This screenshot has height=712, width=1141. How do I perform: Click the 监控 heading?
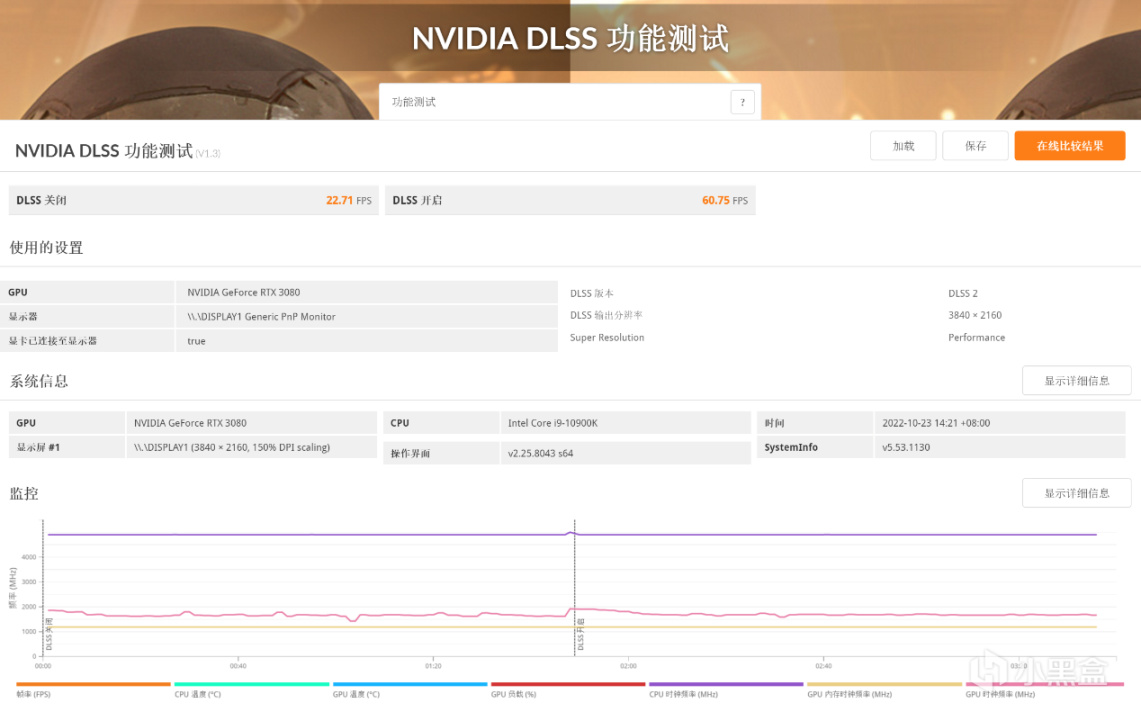pyautogui.click(x=24, y=494)
